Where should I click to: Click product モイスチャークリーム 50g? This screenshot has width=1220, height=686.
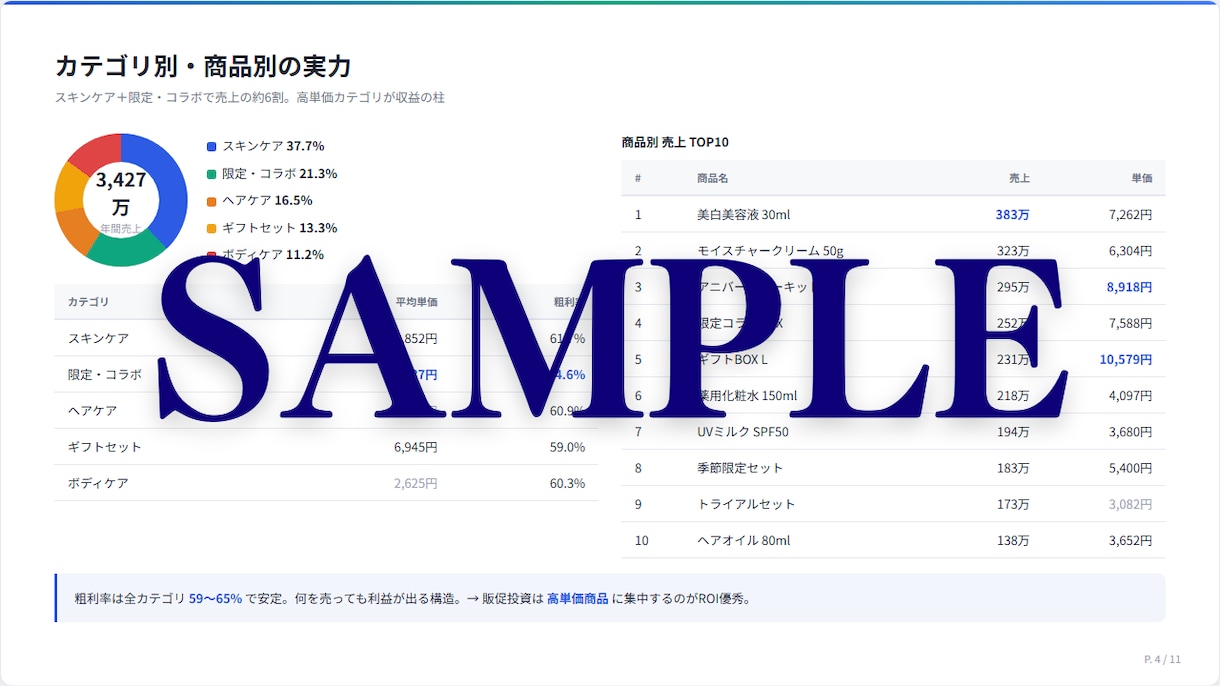770,251
